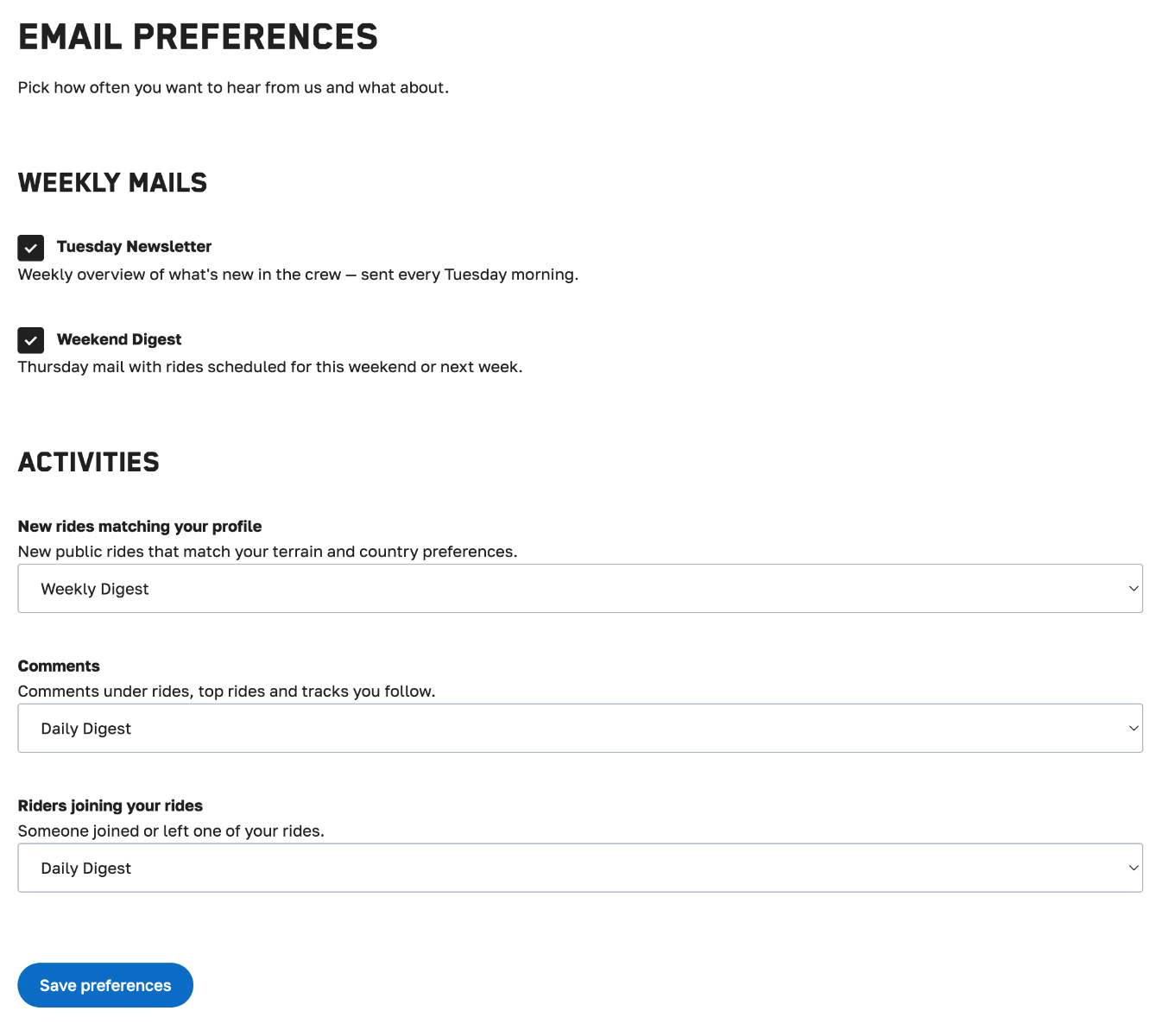Click the Weekly Mails section heading
1162x1036 pixels.
point(112,183)
